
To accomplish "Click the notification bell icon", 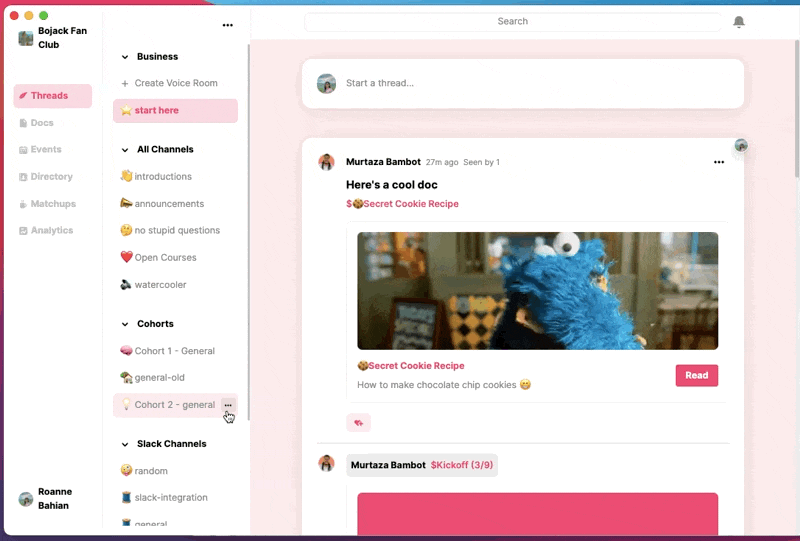I will pos(739,22).
